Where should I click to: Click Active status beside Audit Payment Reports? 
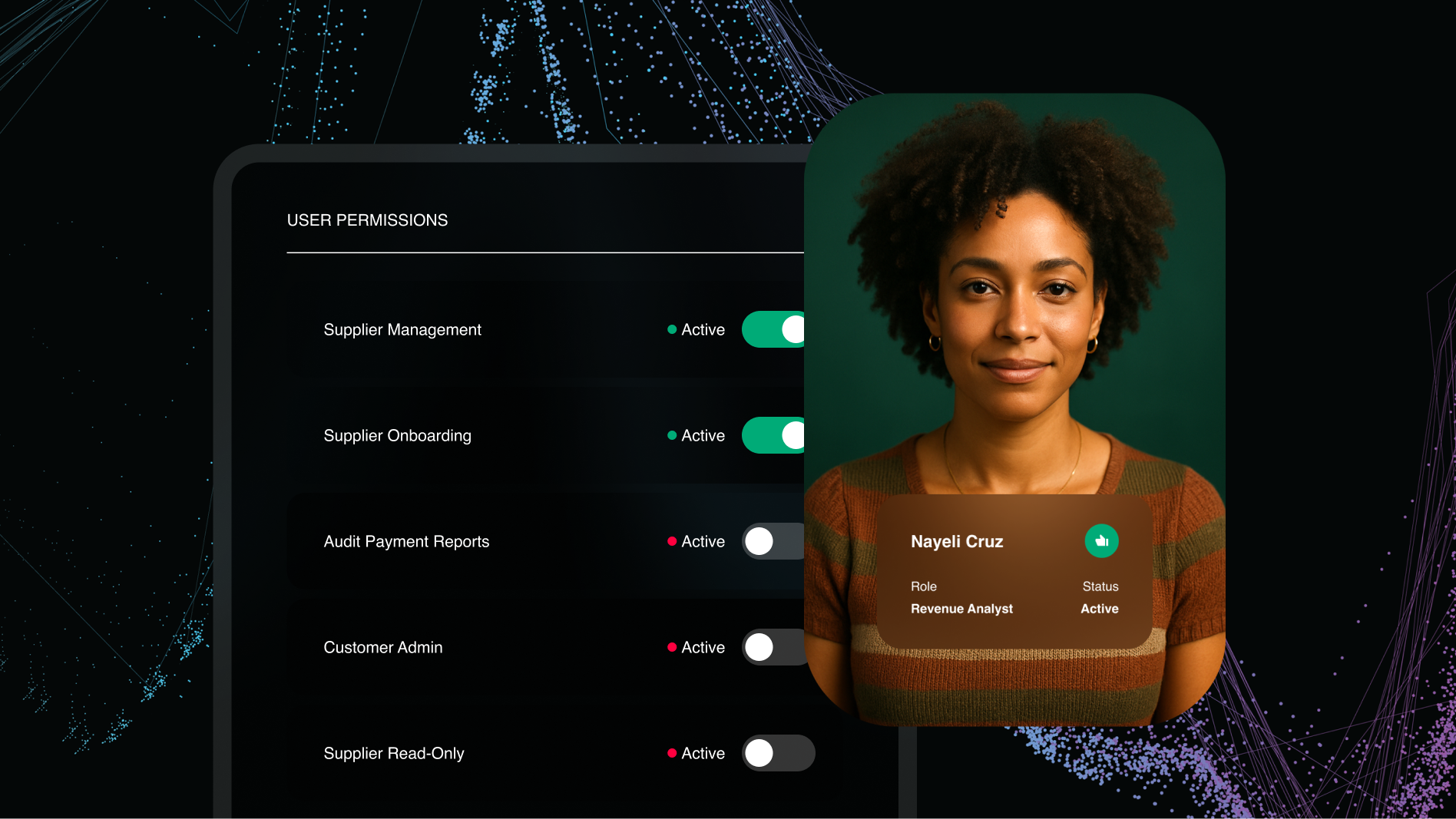tap(696, 541)
